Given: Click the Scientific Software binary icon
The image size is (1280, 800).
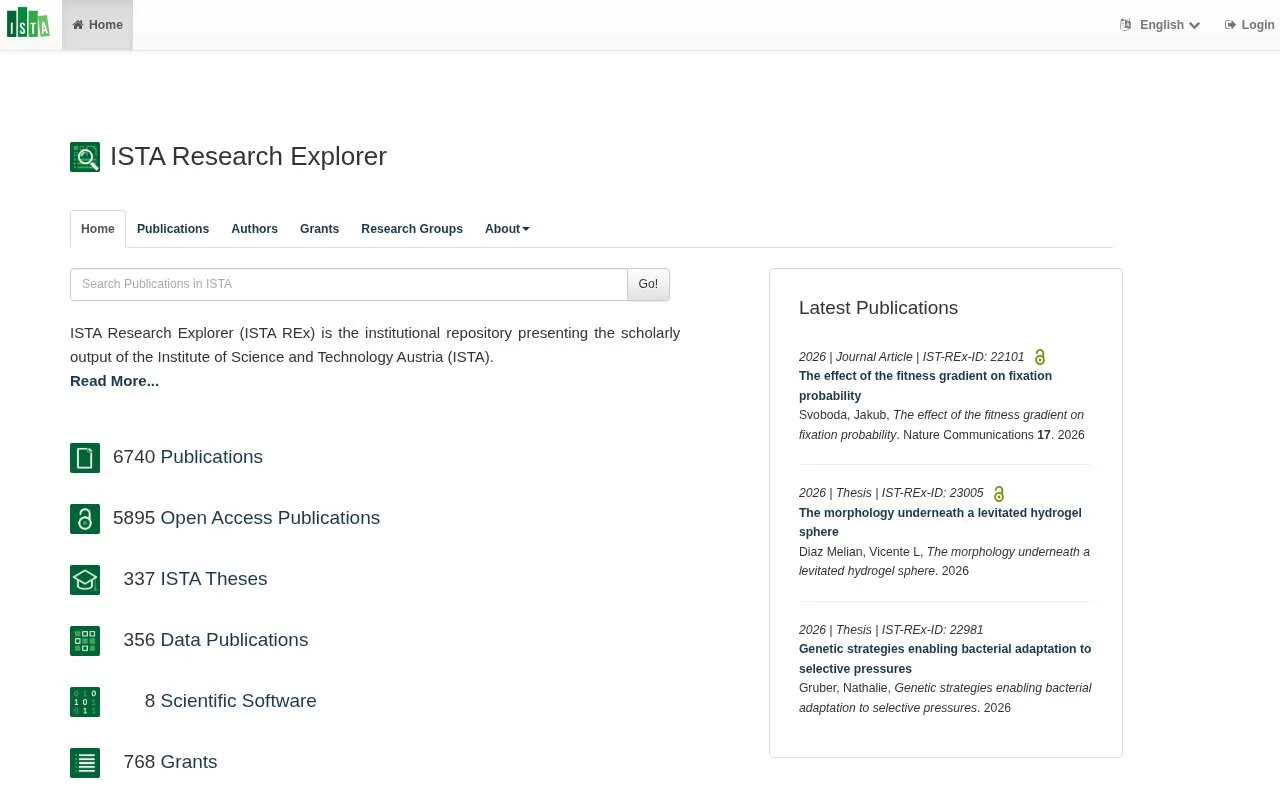Looking at the screenshot, I should click(x=85, y=702).
